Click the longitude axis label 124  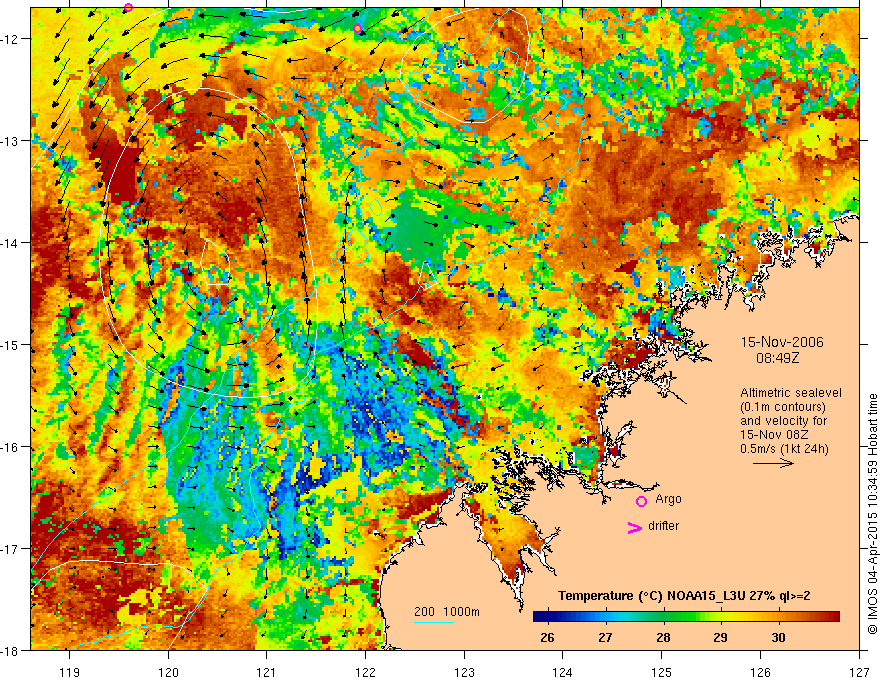tap(562, 672)
